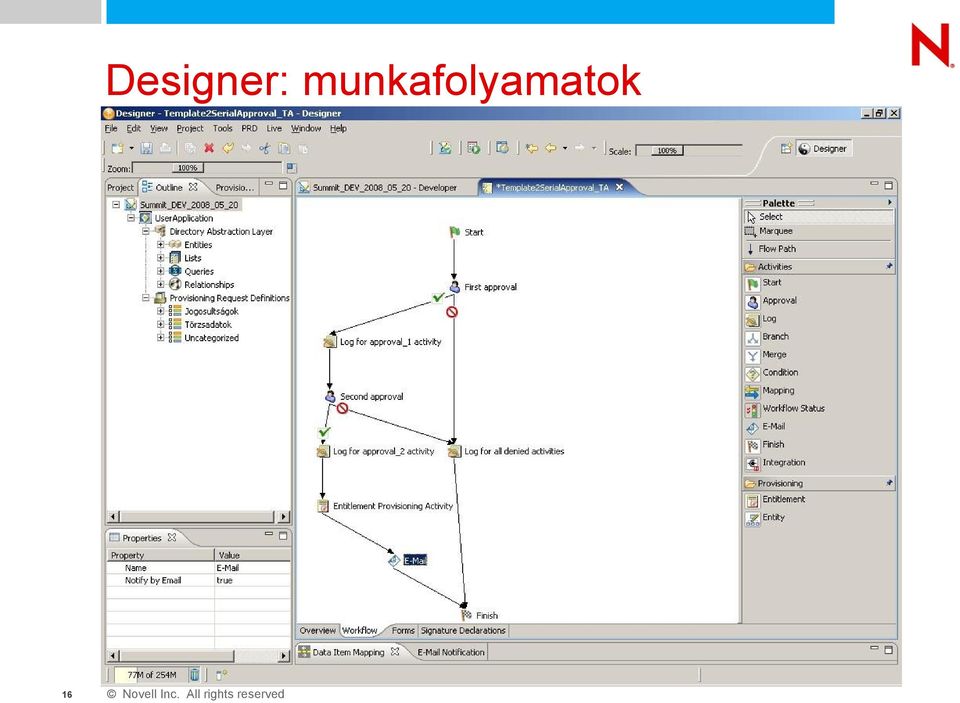Switch to the Forms tab
Image resolution: width=960 pixels, height=703 pixels.
pos(403,630)
